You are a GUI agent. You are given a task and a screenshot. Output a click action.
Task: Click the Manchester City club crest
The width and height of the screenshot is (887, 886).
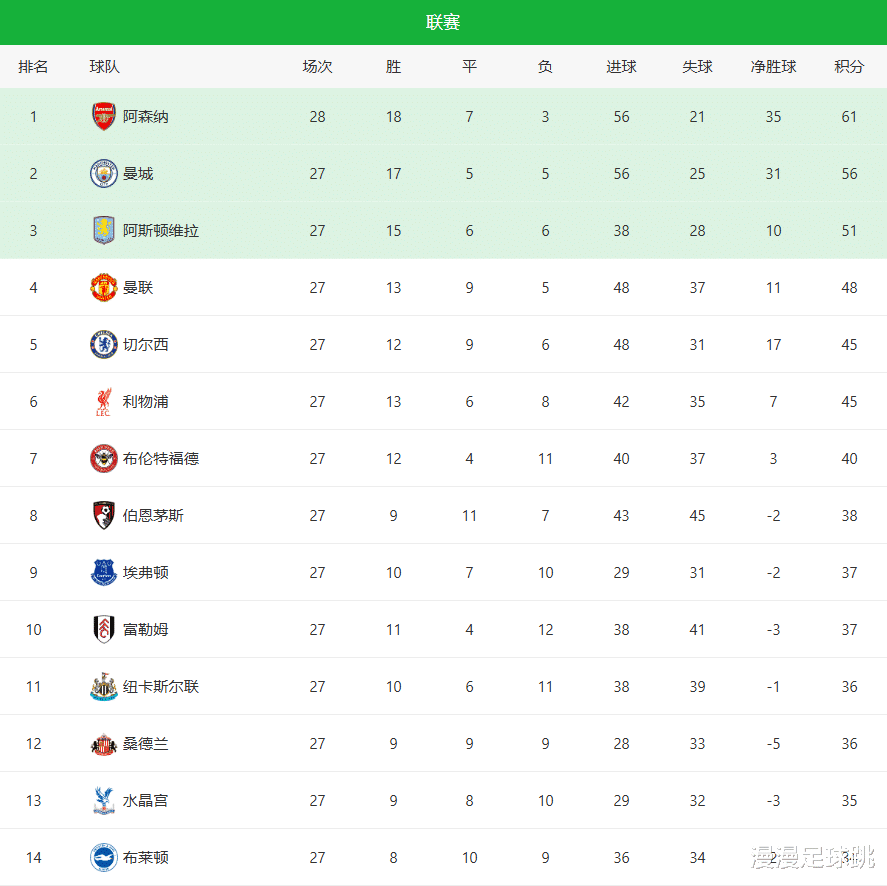point(104,174)
